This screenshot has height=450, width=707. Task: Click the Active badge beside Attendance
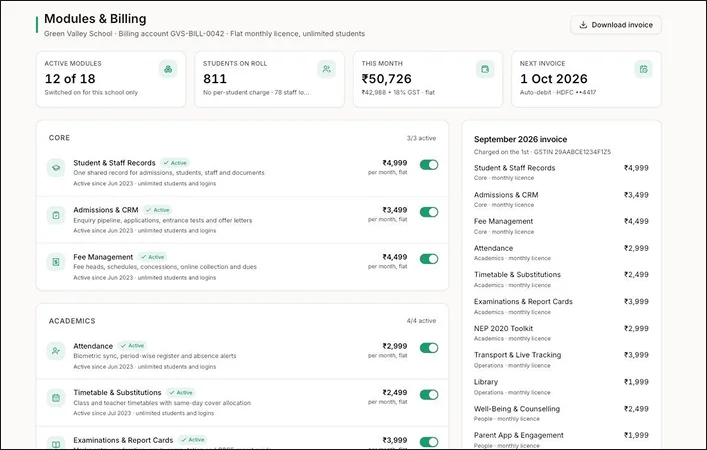tap(132, 345)
